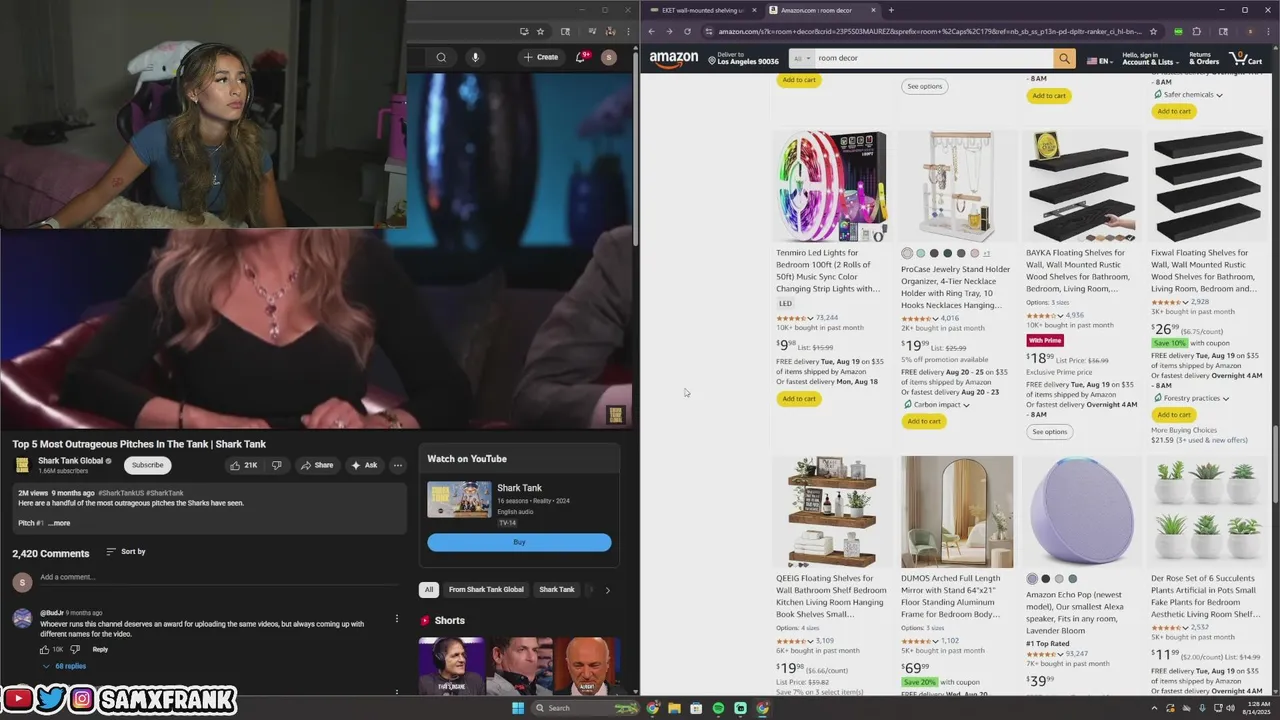
Task: Like the Shark Tank video (21K)
Action: tap(243, 465)
